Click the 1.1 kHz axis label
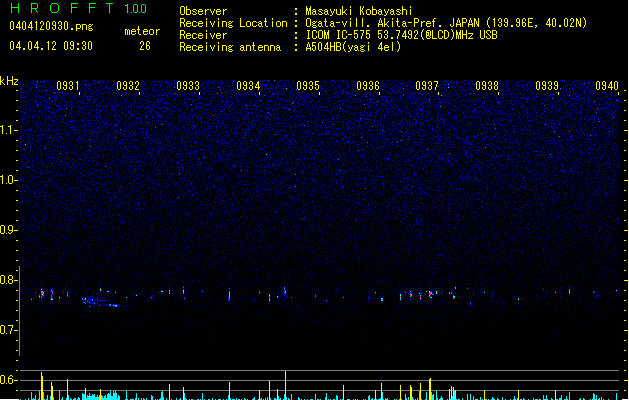The image size is (629, 400). 9,130
